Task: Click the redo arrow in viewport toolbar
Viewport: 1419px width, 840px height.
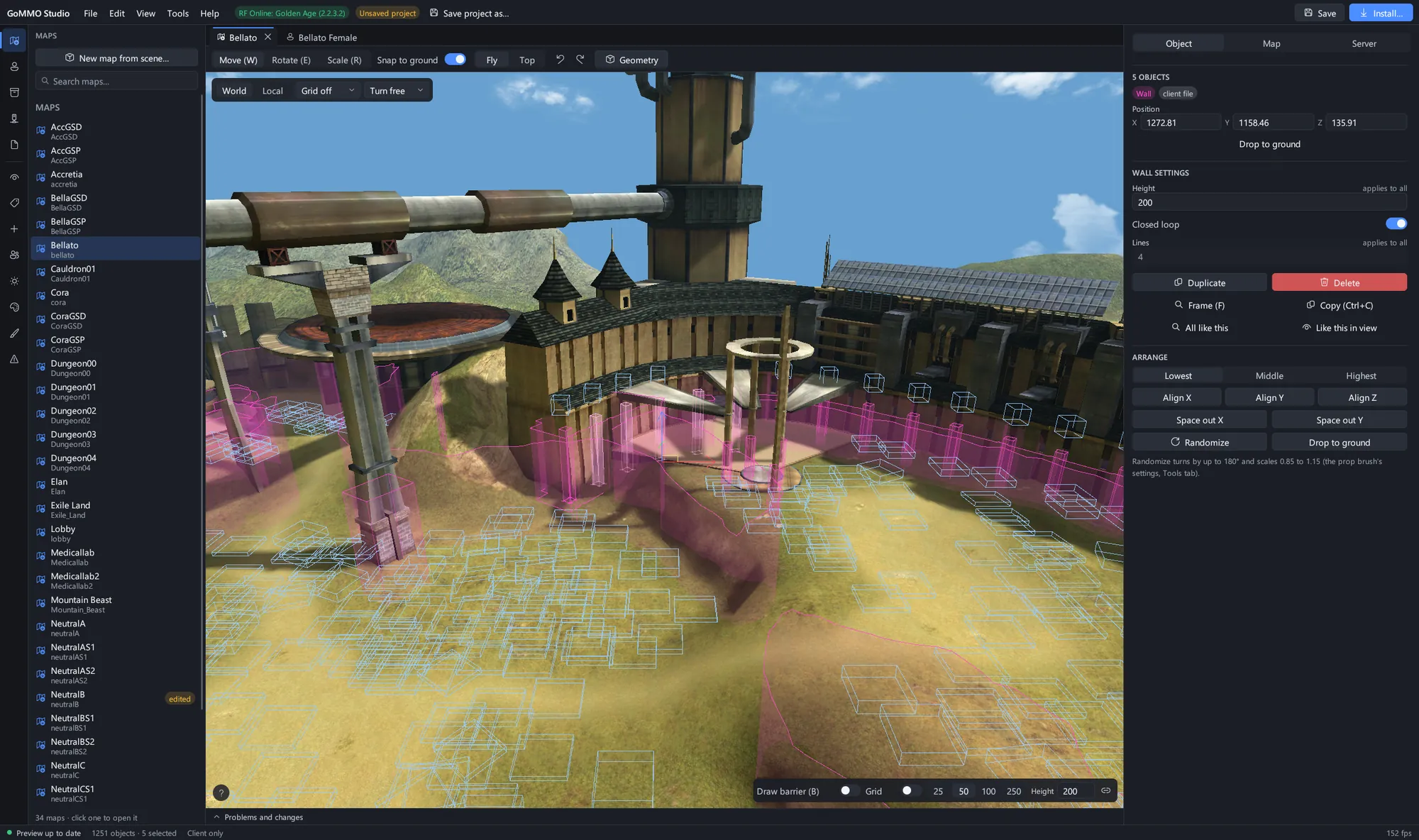Action: click(x=580, y=60)
